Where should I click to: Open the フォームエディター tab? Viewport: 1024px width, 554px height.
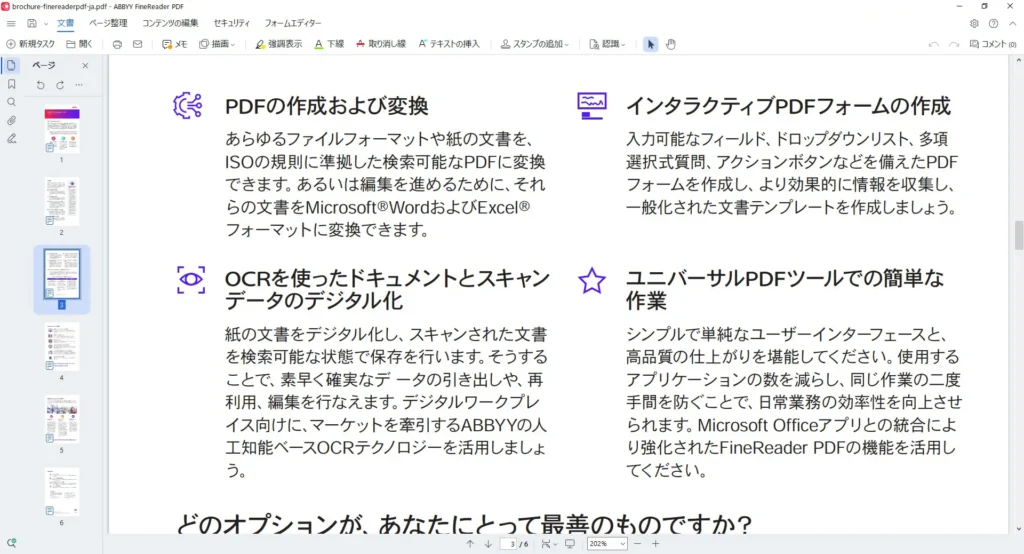click(x=293, y=24)
